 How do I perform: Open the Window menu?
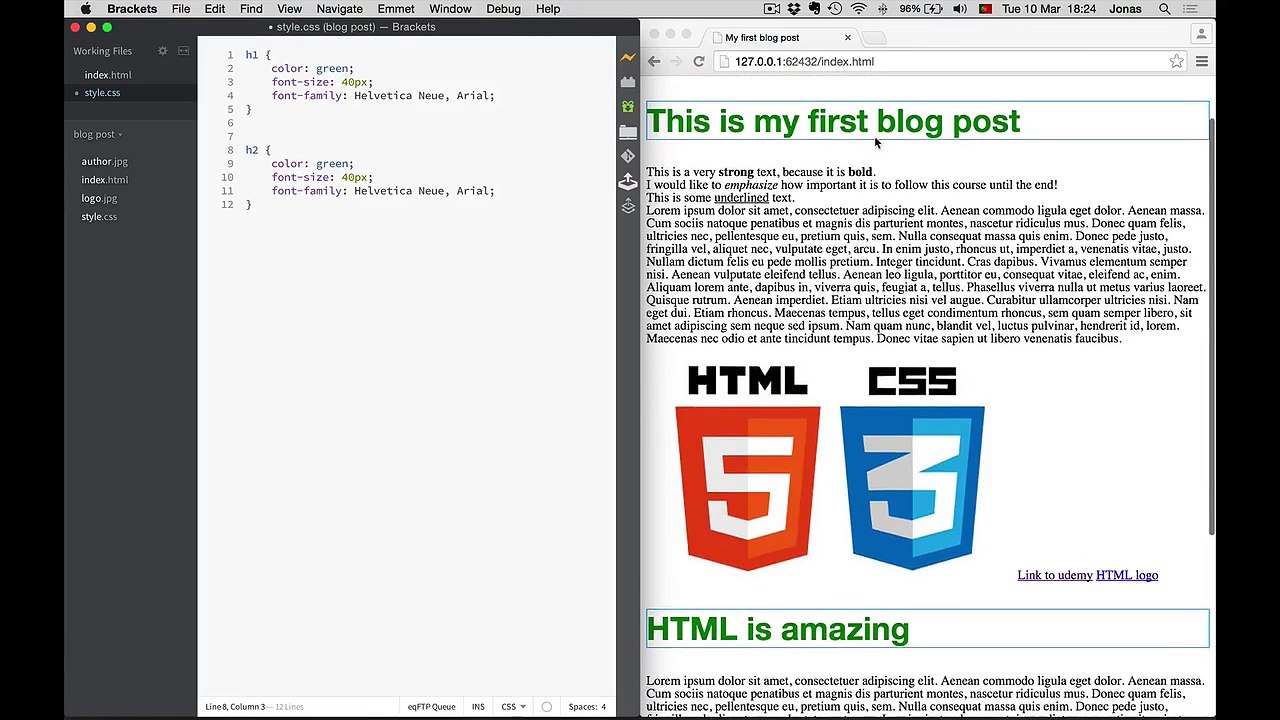[x=450, y=9]
